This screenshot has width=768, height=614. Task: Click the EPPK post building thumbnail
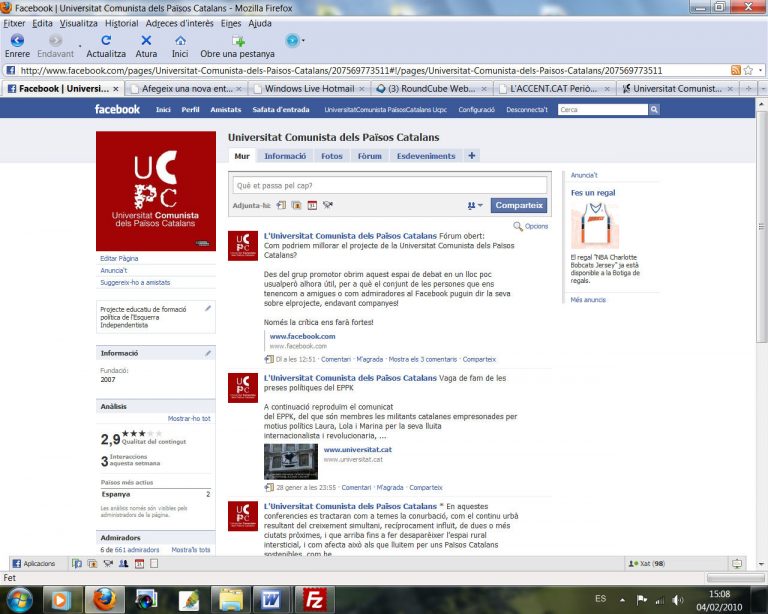click(x=291, y=461)
